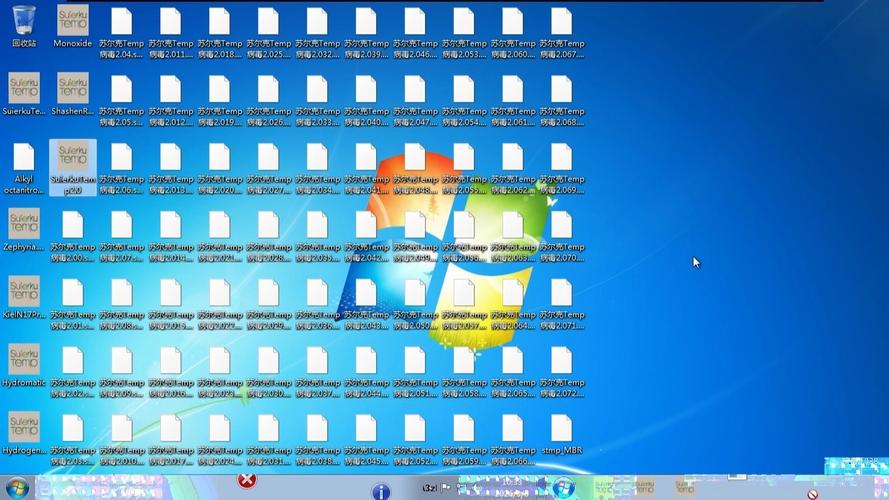Select the Alkyl octanitro... file icon

(24, 168)
